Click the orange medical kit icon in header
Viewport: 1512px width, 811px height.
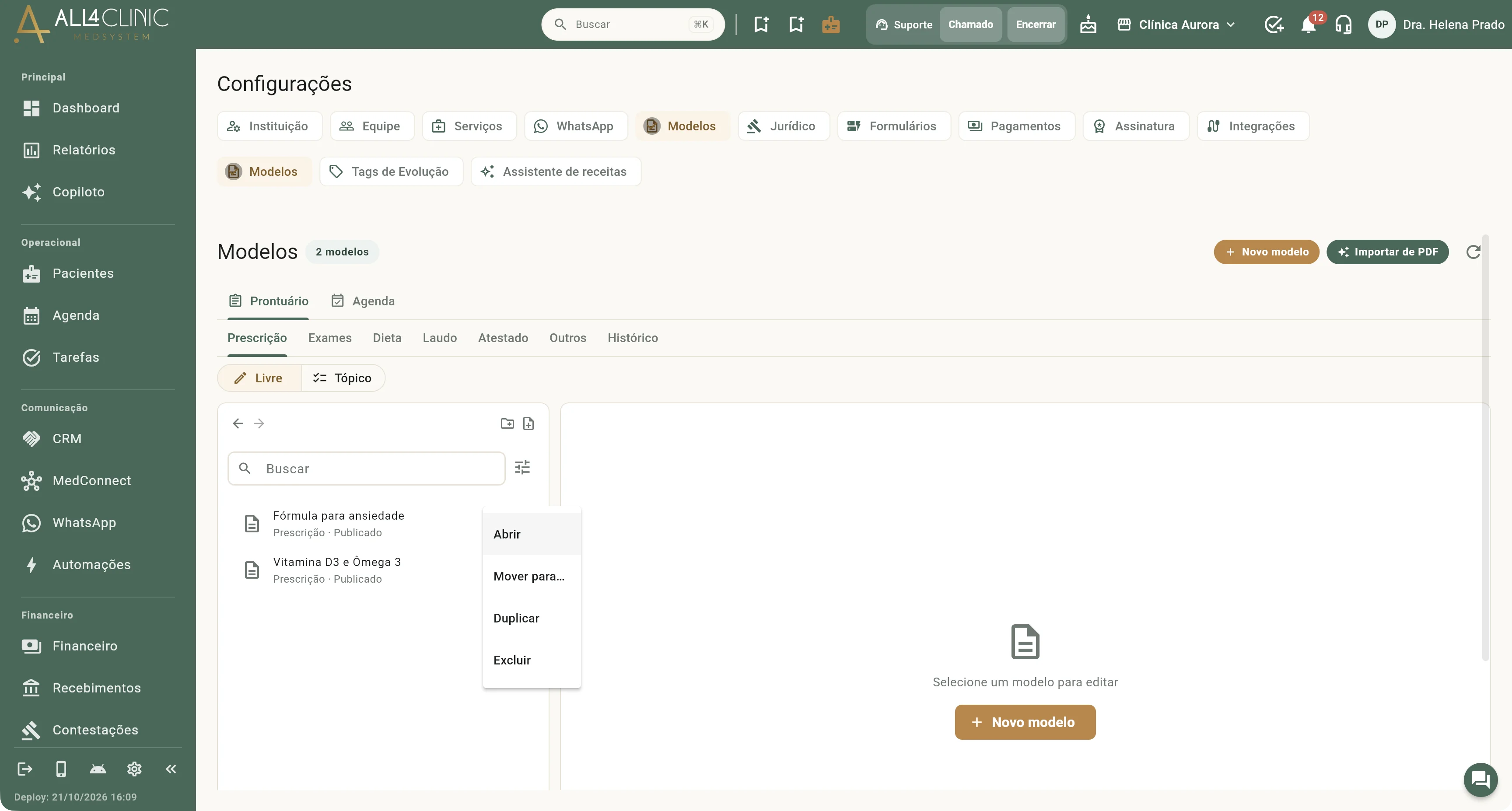pyautogui.click(x=830, y=24)
